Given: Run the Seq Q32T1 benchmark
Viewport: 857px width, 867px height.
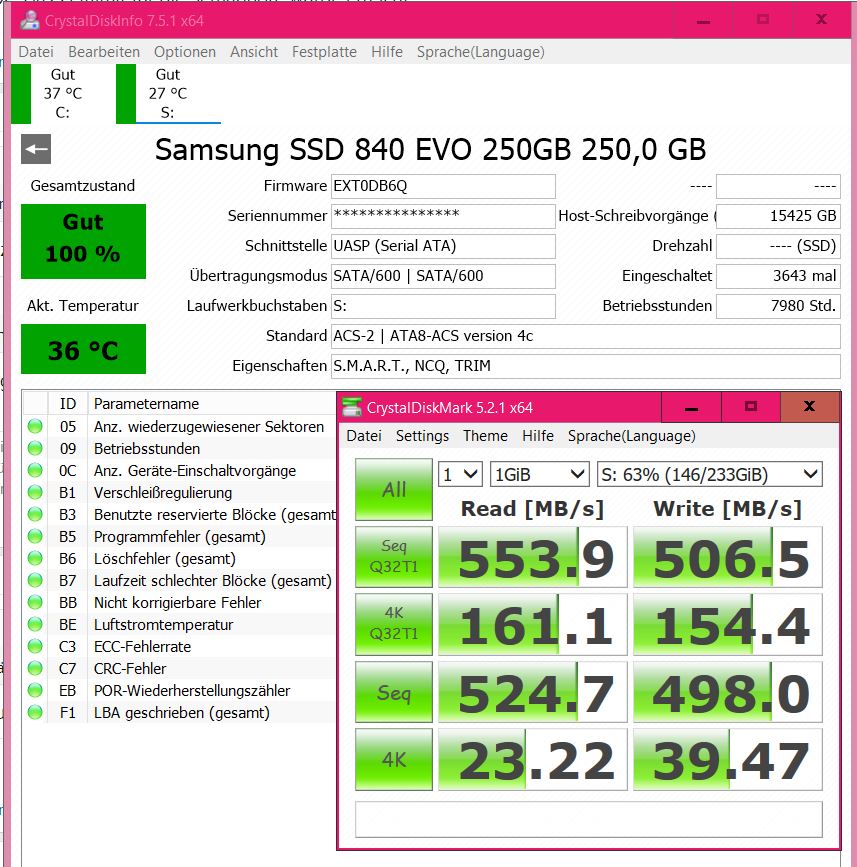Looking at the screenshot, I should tap(394, 556).
